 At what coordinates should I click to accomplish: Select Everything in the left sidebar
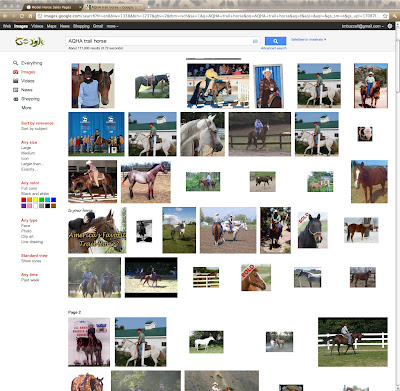[31, 63]
